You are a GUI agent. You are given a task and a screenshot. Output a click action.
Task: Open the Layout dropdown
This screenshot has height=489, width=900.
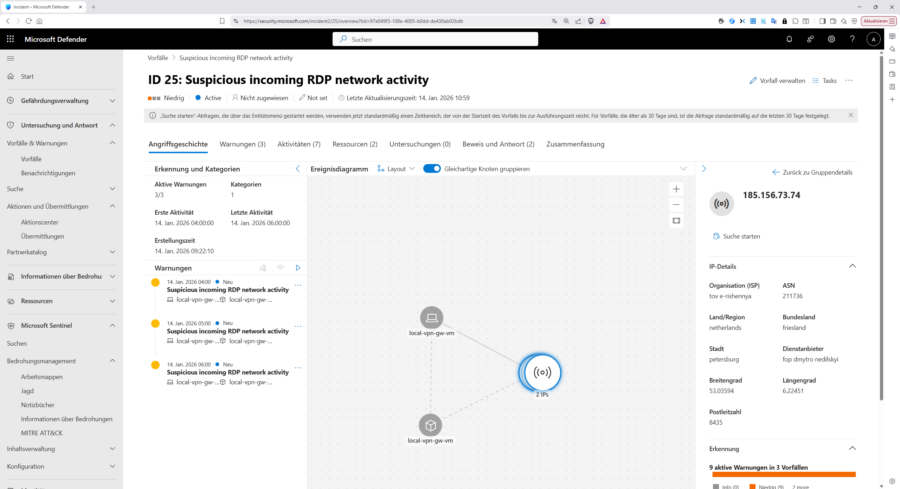tap(398, 169)
